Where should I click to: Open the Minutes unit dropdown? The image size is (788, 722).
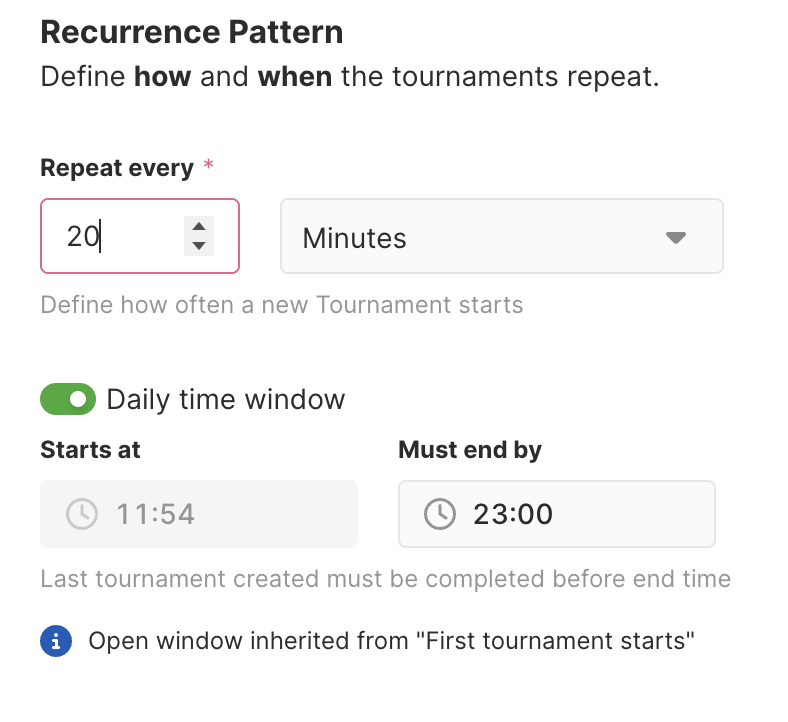501,236
